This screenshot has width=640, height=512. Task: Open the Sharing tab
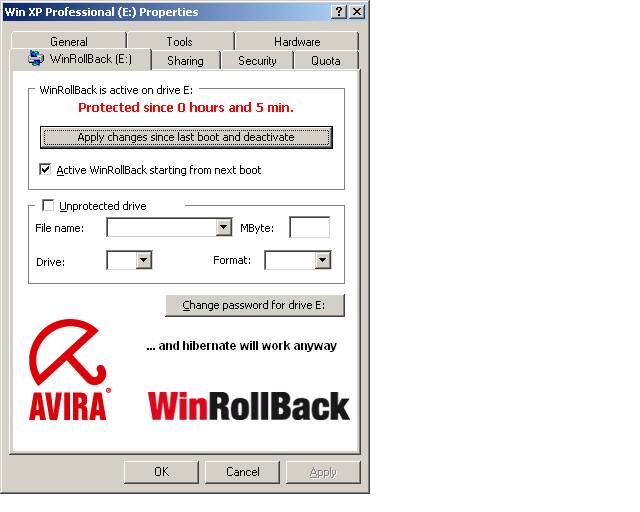[x=185, y=61]
